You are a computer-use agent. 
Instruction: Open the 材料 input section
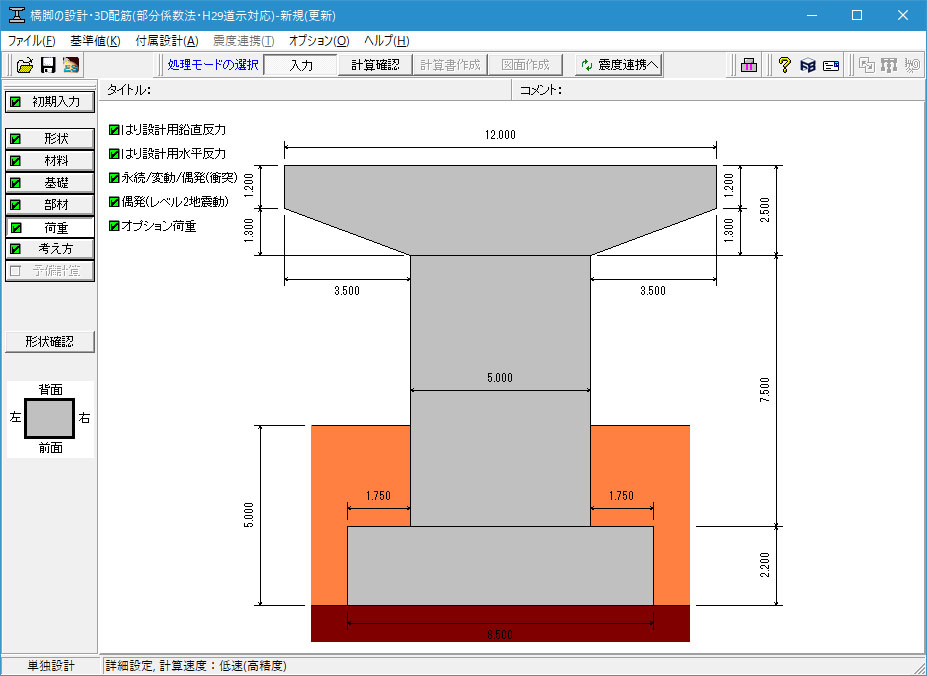point(50,161)
